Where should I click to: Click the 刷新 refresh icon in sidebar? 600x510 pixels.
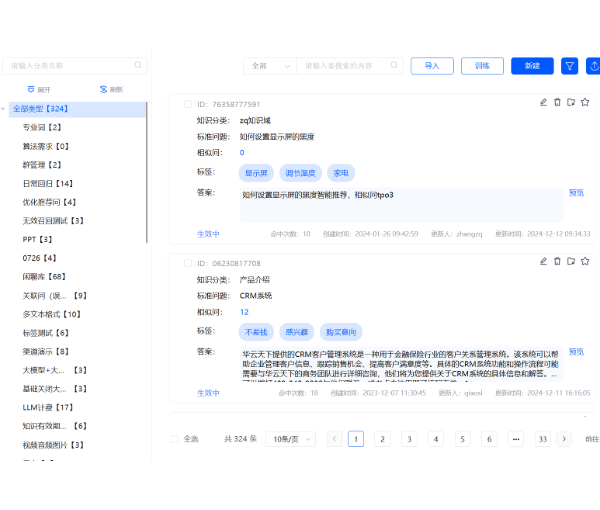[x=104, y=89]
